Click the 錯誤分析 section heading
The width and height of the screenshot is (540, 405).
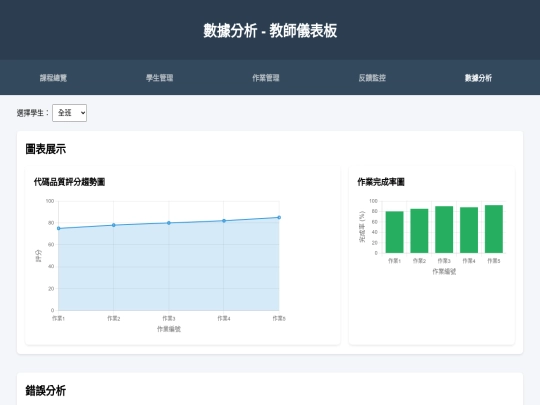coord(45,391)
